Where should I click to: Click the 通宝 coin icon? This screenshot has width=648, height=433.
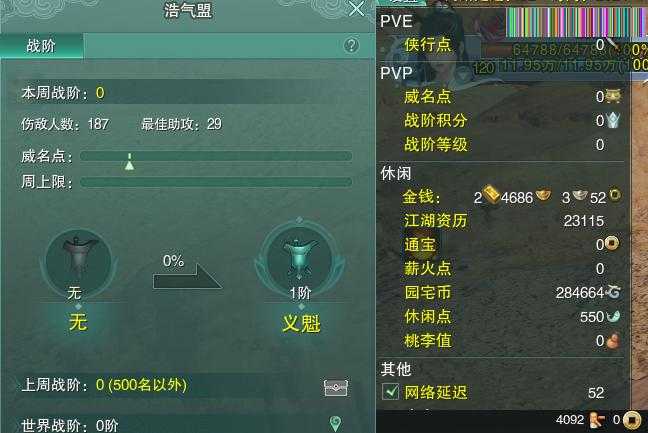(x=612, y=243)
